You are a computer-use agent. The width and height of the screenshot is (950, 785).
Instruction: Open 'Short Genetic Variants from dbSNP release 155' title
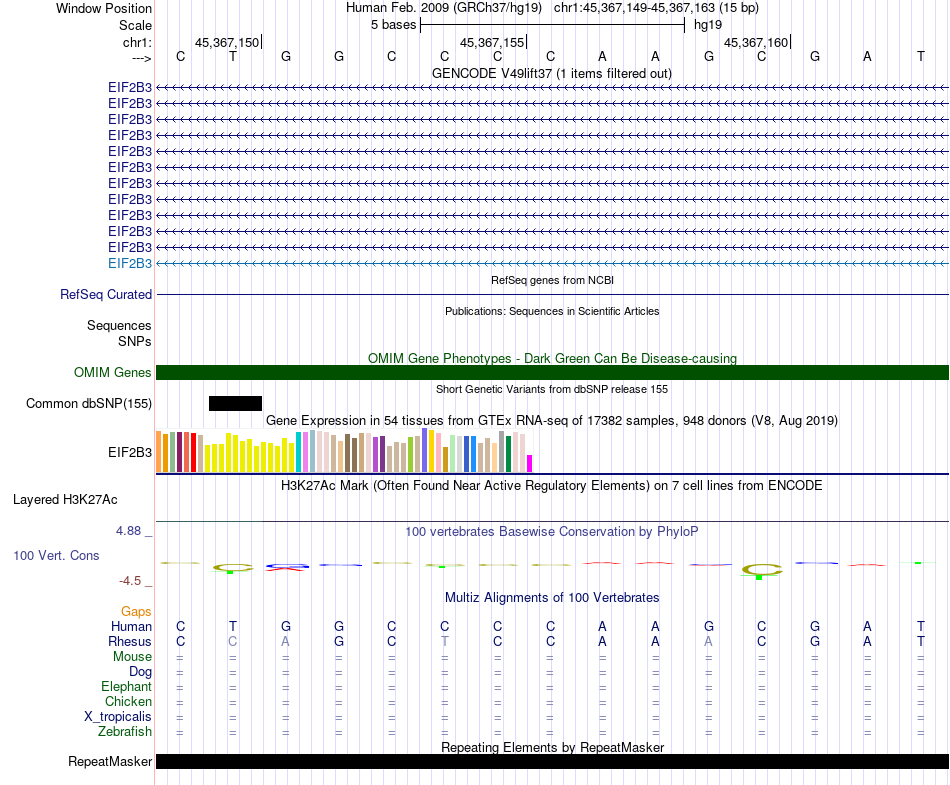tap(551, 389)
